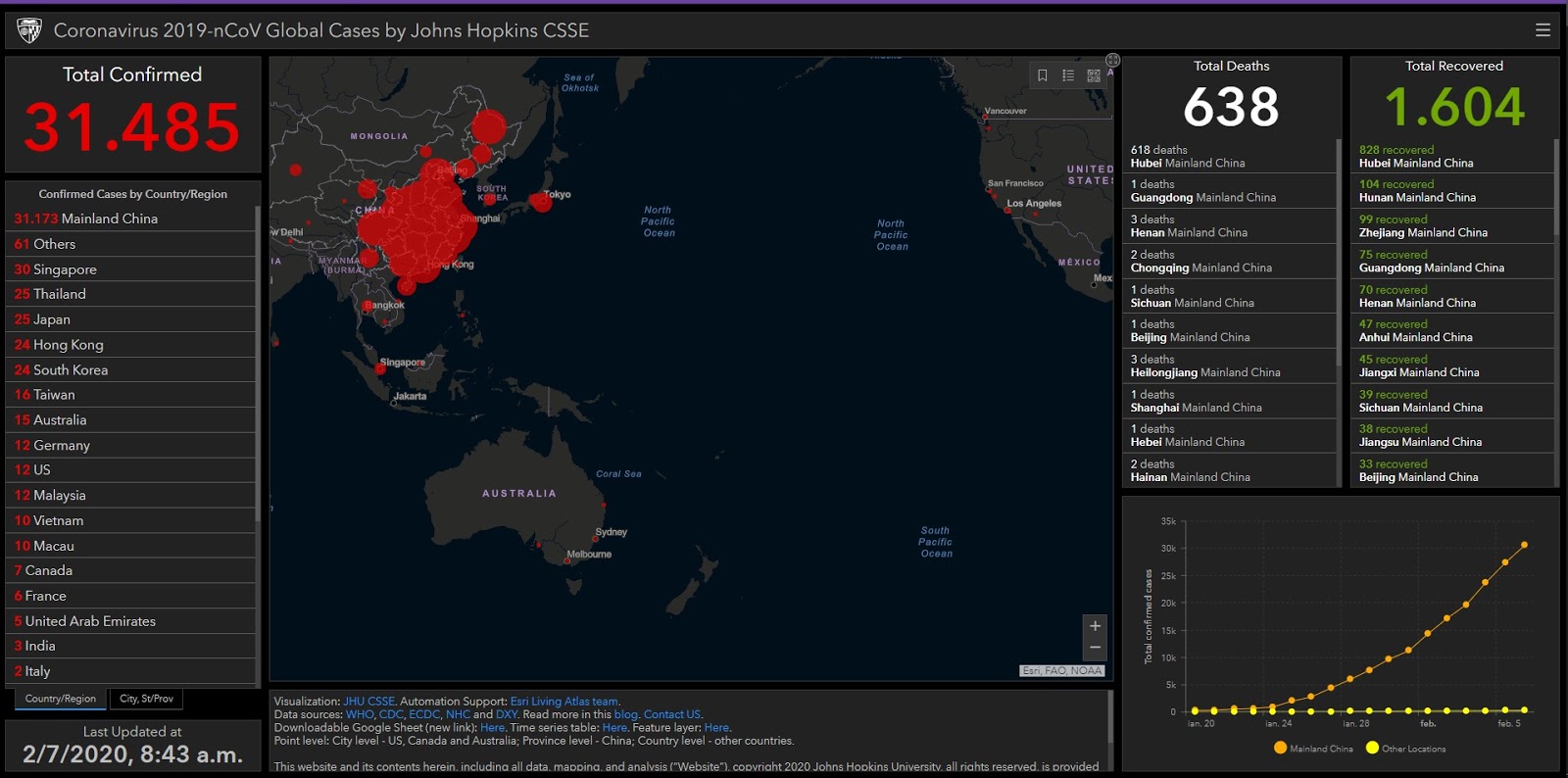
Task: Select Japan in the confirmed cases list
Action: point(130,319)
